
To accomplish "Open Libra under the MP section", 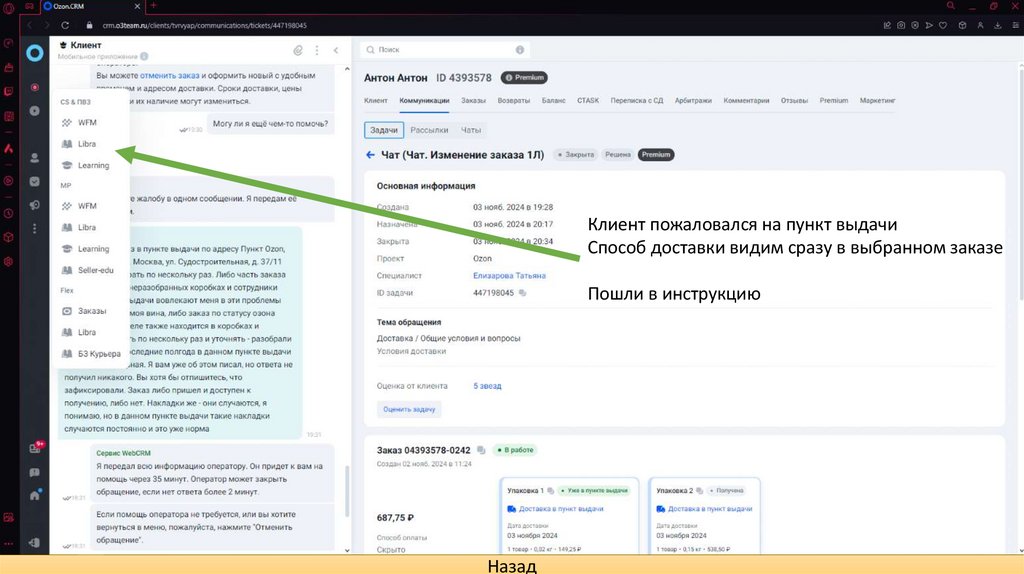I will (x=86, y=227).
